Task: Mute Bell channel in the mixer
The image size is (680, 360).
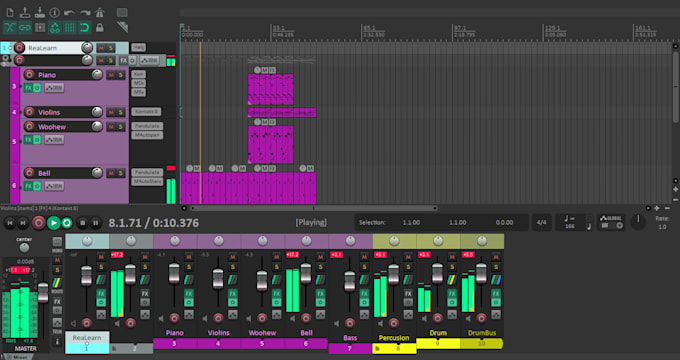Action: [x=320, y=257]
